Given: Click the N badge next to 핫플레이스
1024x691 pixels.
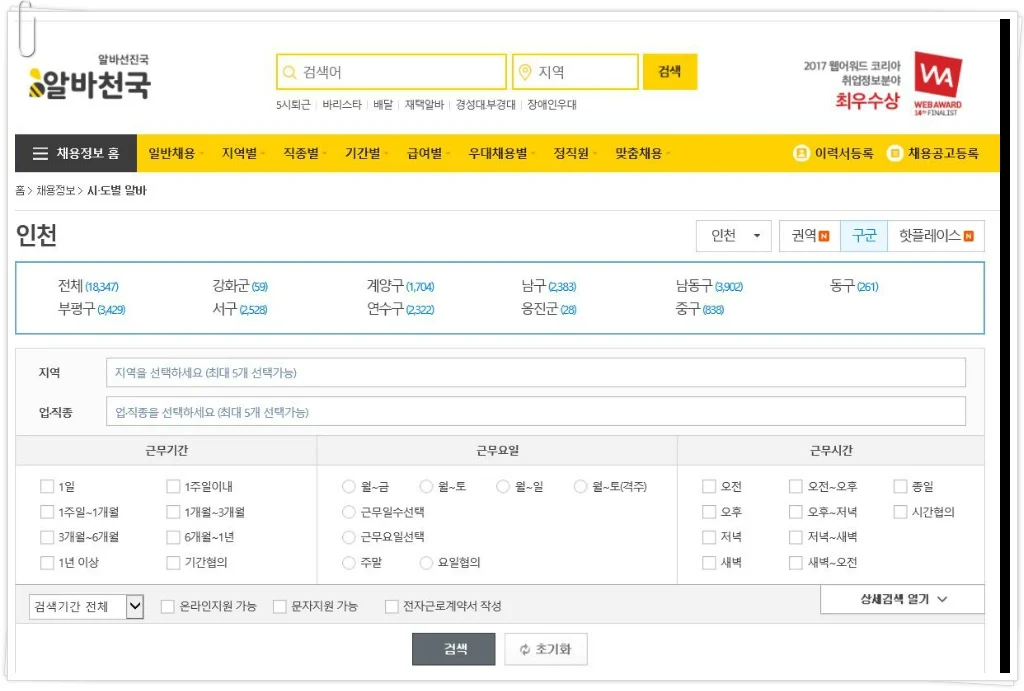Looking at the screenshot, I should tap(968, 236).
